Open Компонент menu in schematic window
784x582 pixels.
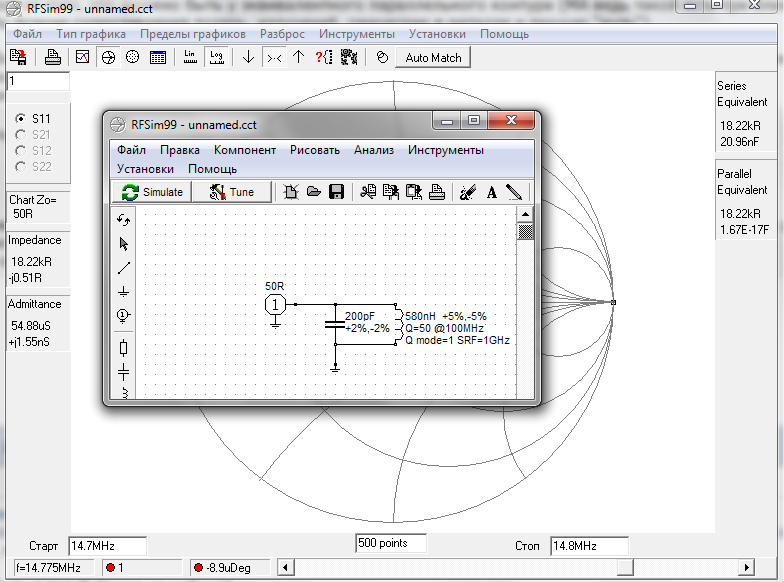[244, 150]
